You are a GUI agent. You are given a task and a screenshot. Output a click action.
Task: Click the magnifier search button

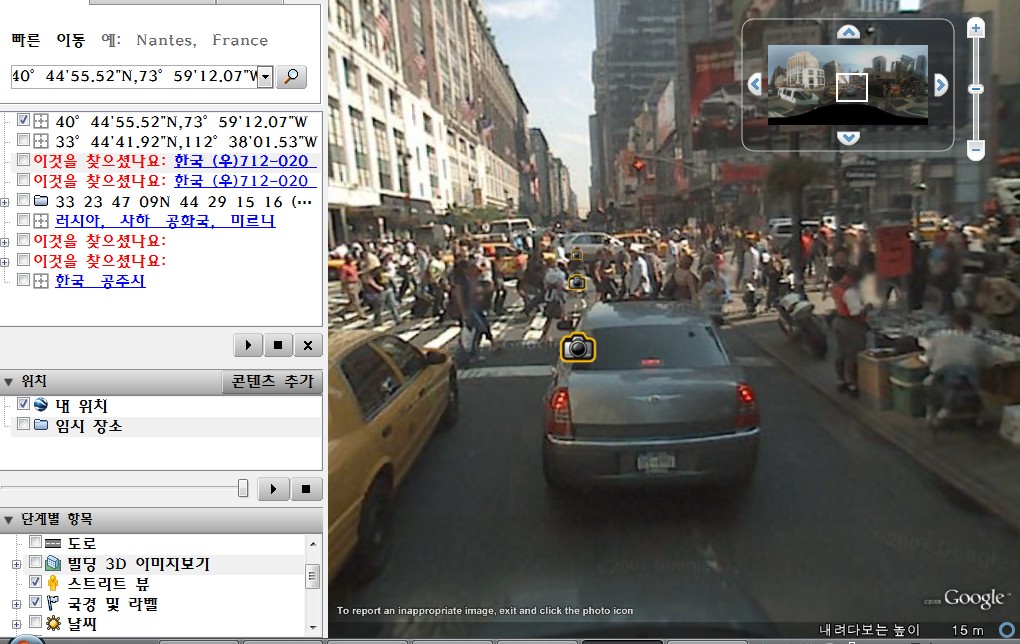(x=291, y=77)
